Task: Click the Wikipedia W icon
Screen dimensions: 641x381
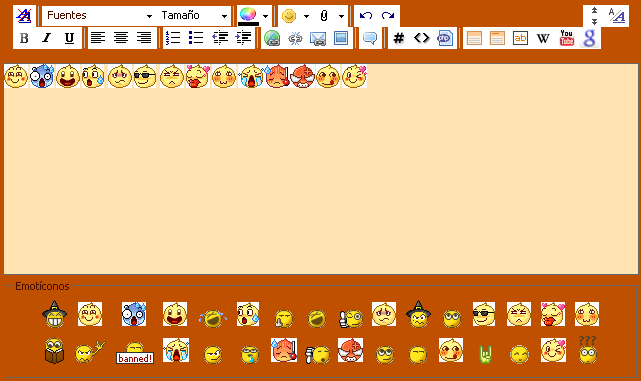Action: click(x=543, y=39)
